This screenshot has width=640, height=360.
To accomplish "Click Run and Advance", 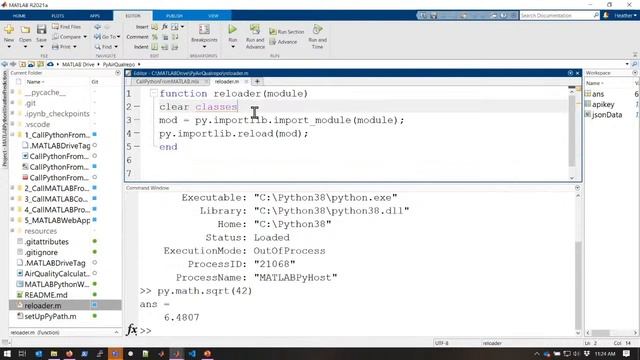I will coord(255,36).
